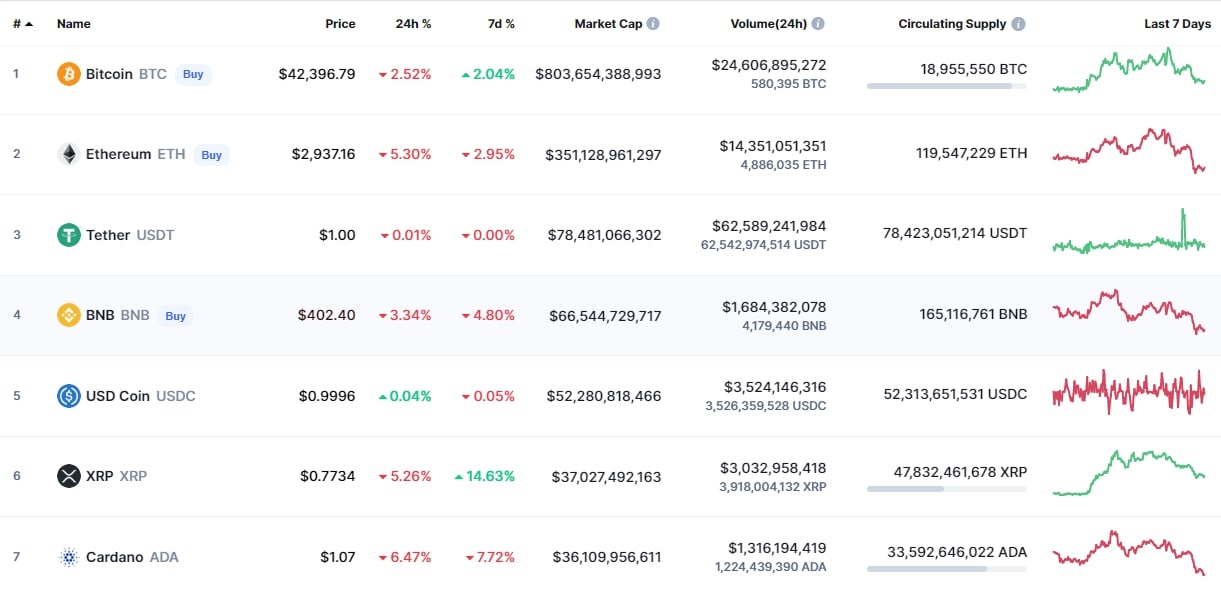Sort table by Name column
This screenshot has width=1221, height=596.
pos(74,23)
